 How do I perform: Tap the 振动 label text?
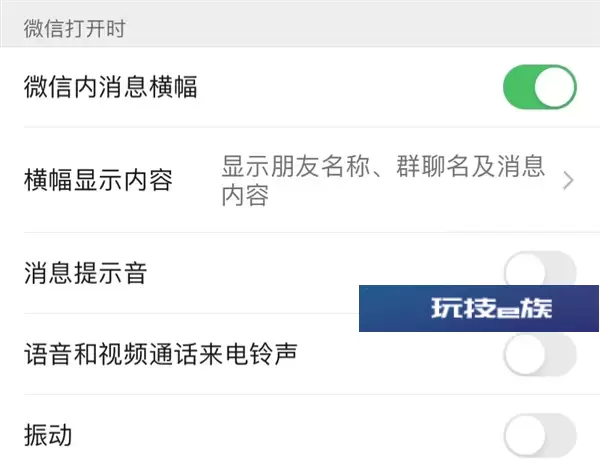48,435
